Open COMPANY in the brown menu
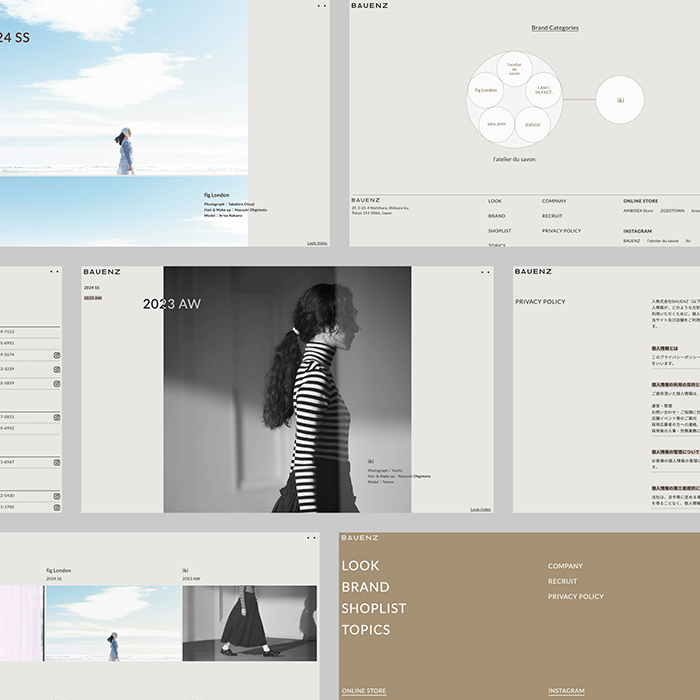Image resolution: width=700 pixels, height=700 pixels. pos(566,566)
